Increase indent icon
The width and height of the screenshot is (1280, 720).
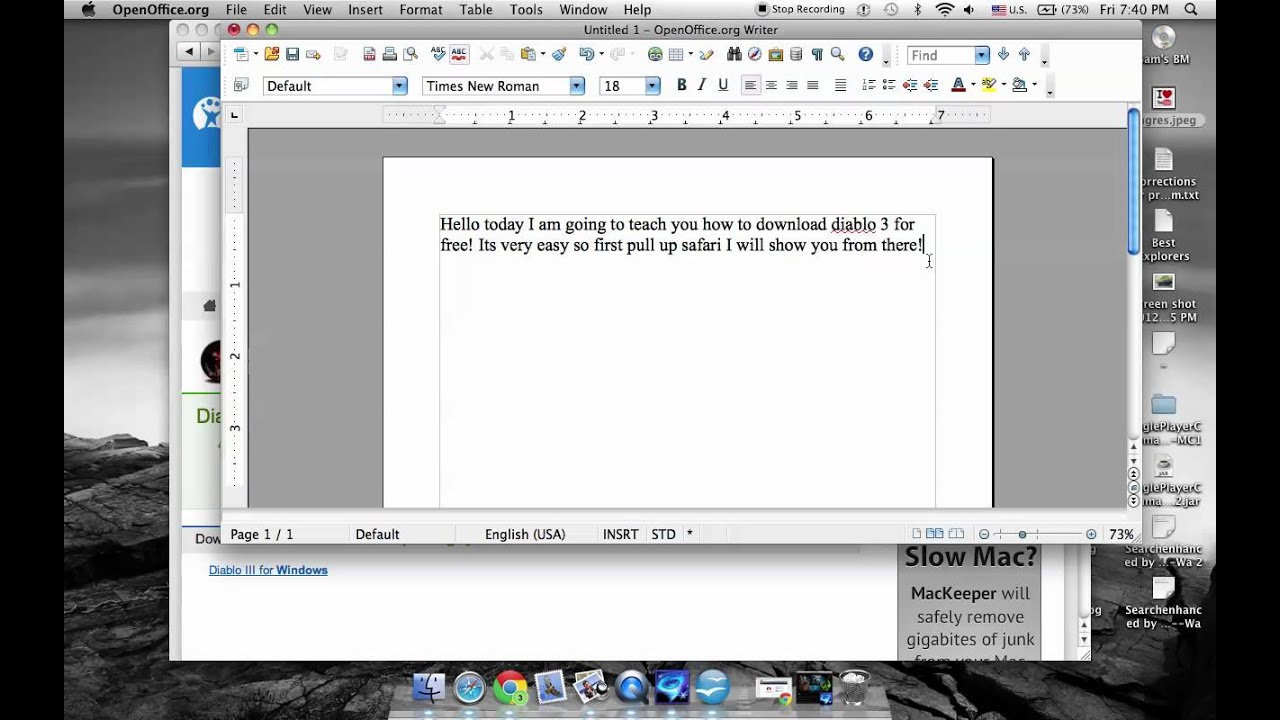[931, 85]
